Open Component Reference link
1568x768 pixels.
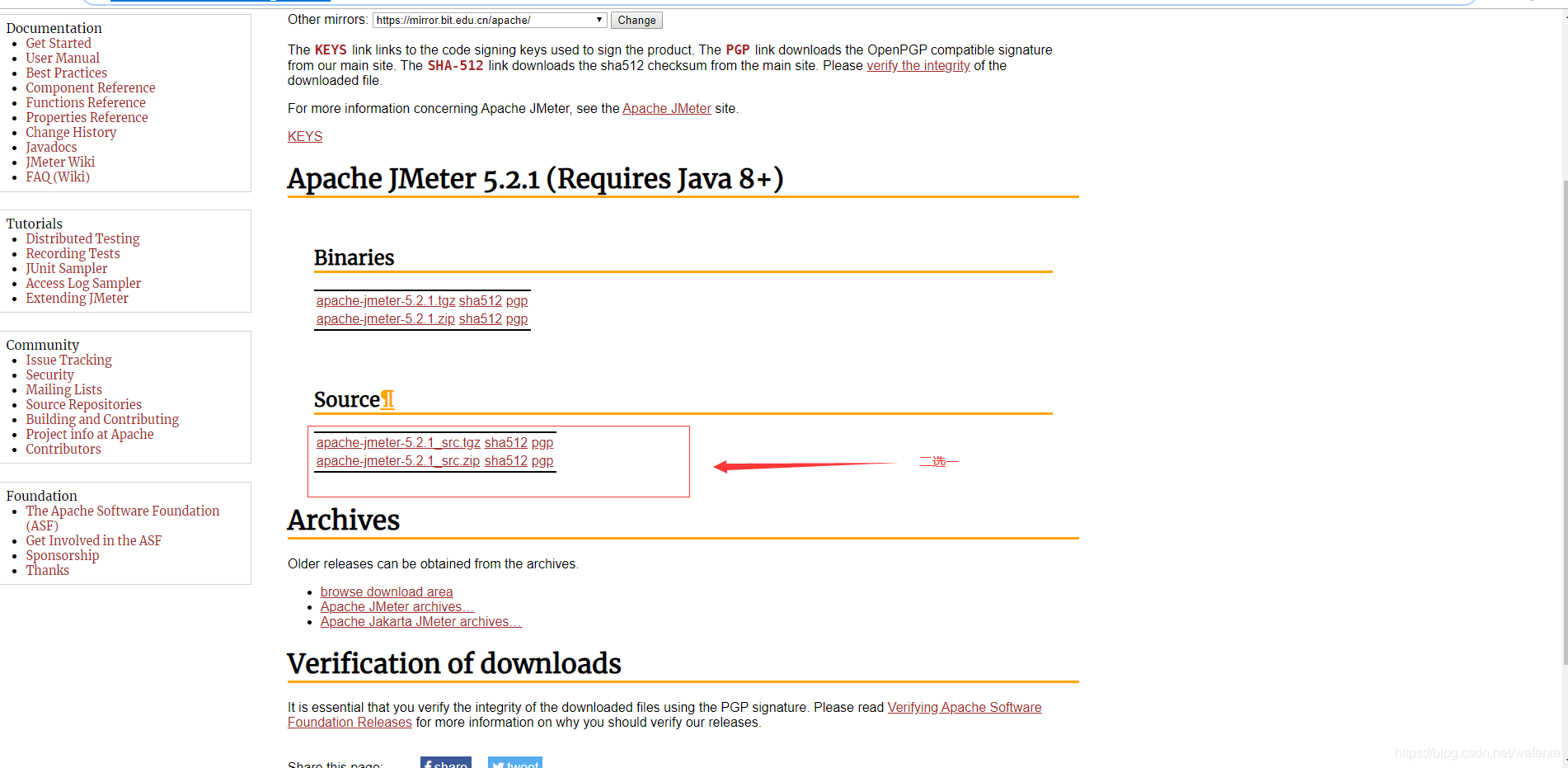[x=91, y=87]
